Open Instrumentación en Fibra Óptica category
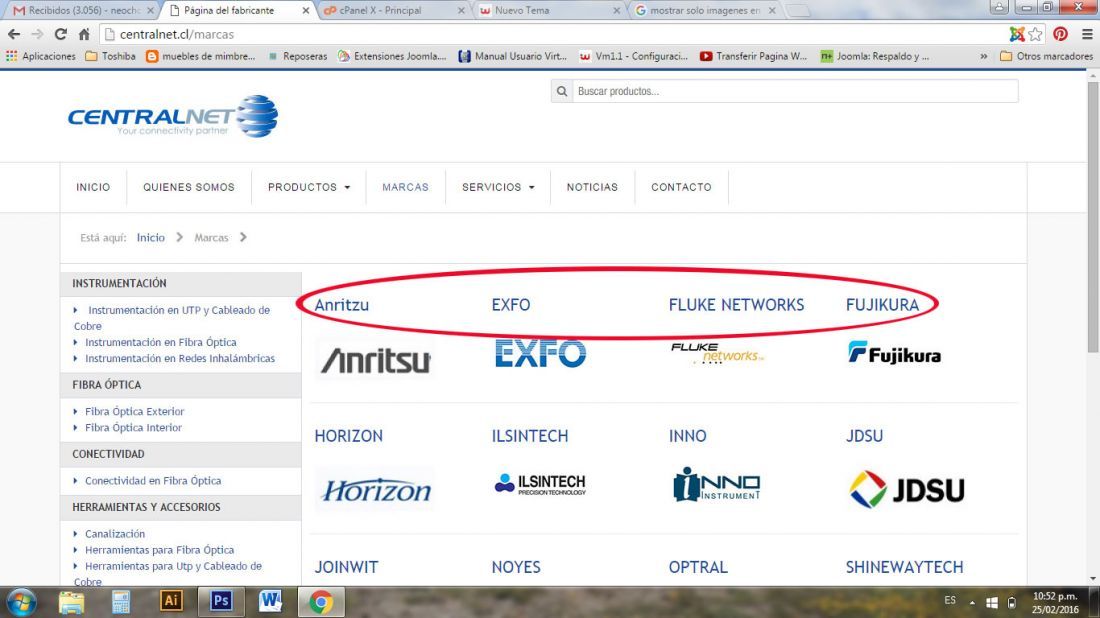The height and width of the screenshot is (618, 1100). (x=161, y=342)
